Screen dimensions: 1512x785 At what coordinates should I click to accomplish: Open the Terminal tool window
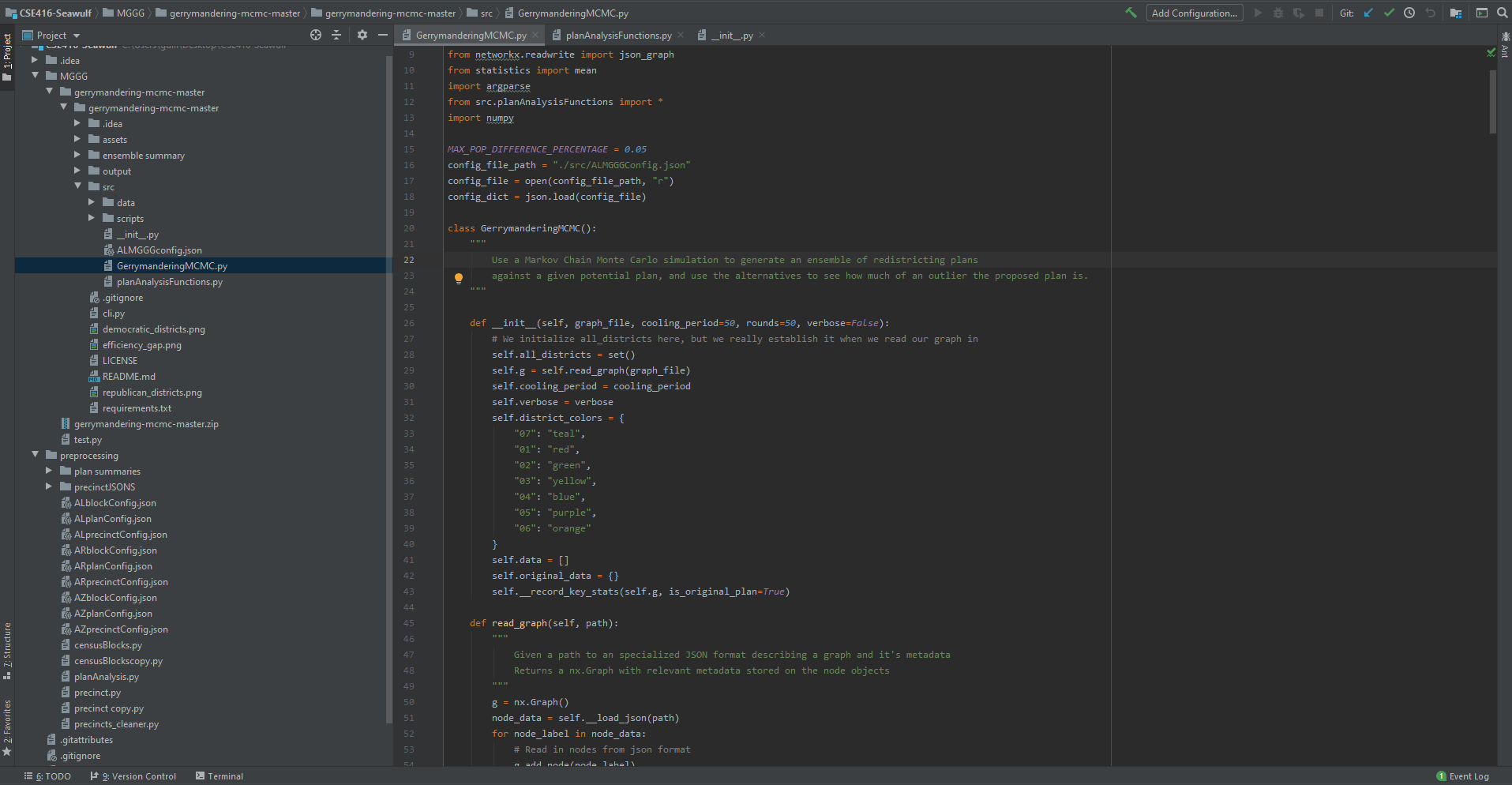click(x=219, y=776)
